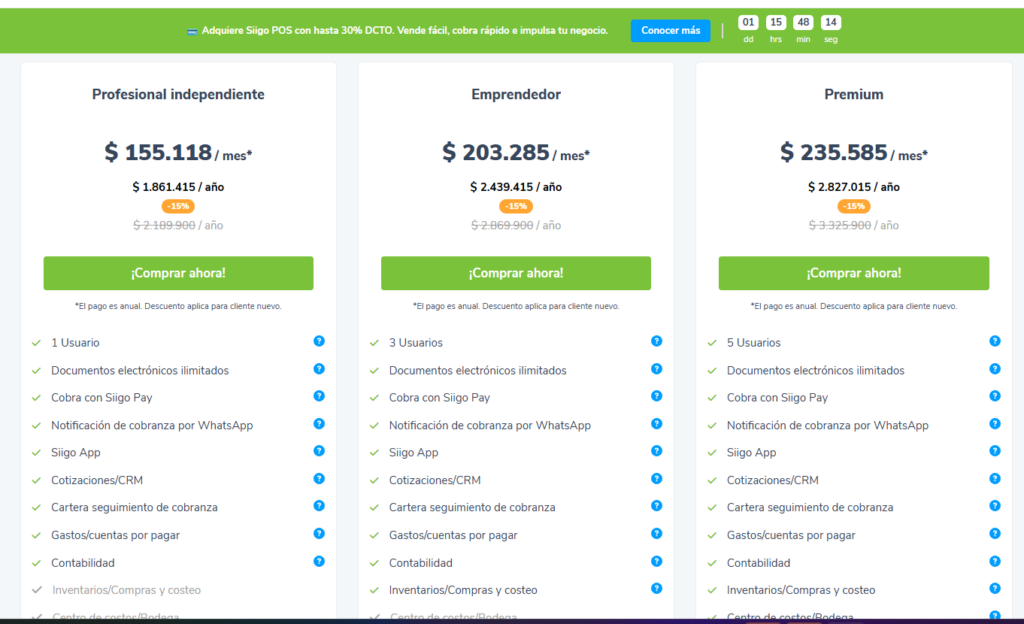1024x624 pixels.
Task: Click Premium Contabilidad question mark icon
Action: (x=995, y=561)
